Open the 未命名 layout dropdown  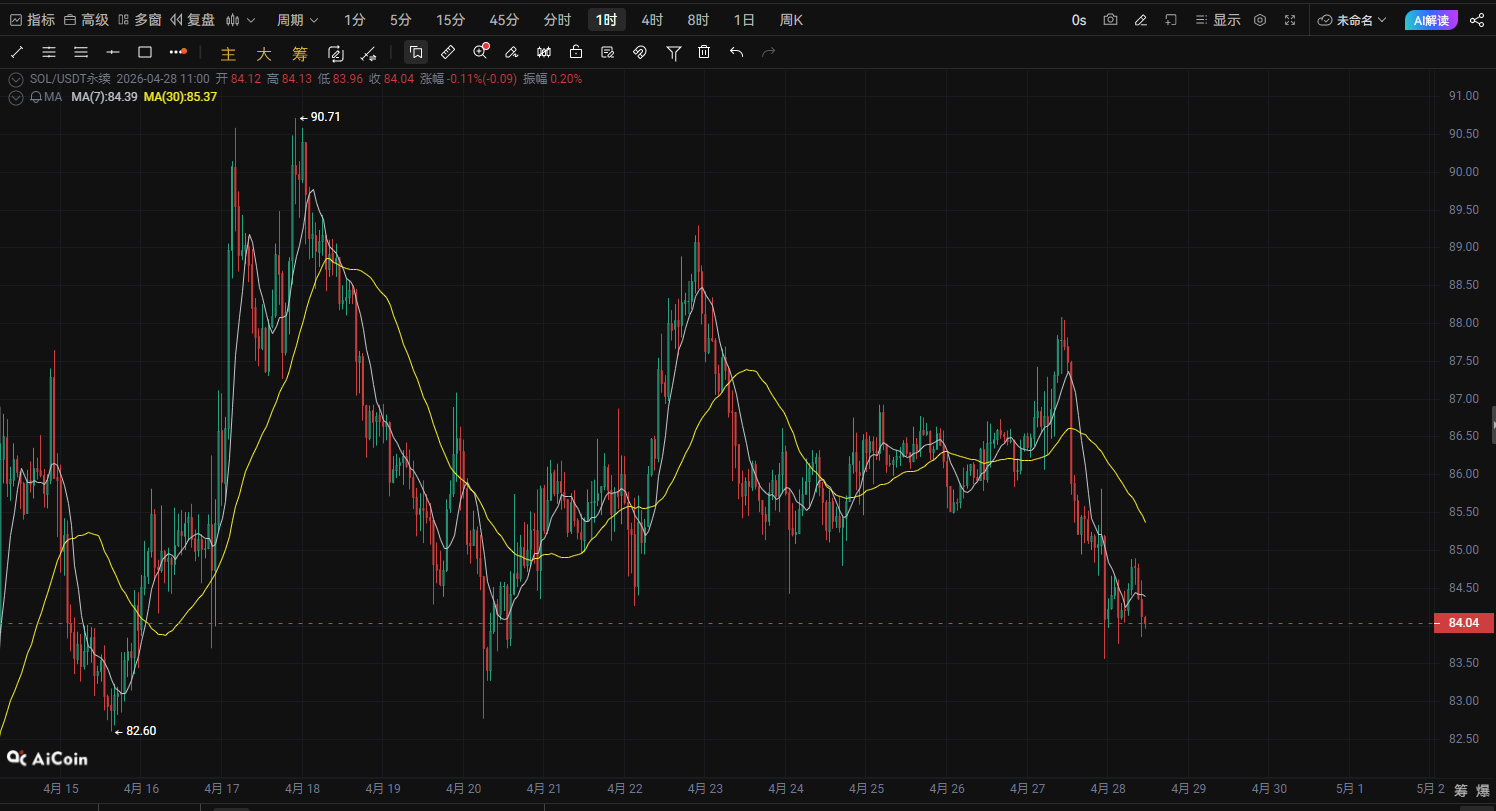(1352, 20)
